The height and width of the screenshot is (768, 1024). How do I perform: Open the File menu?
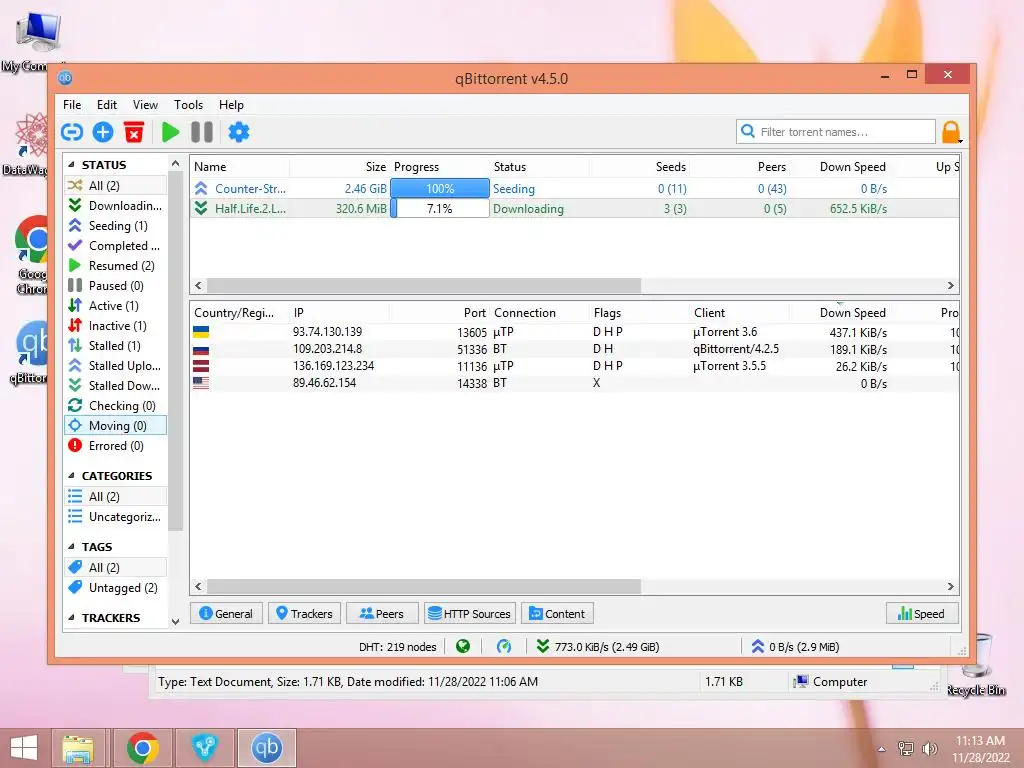[x=72, y=104]
